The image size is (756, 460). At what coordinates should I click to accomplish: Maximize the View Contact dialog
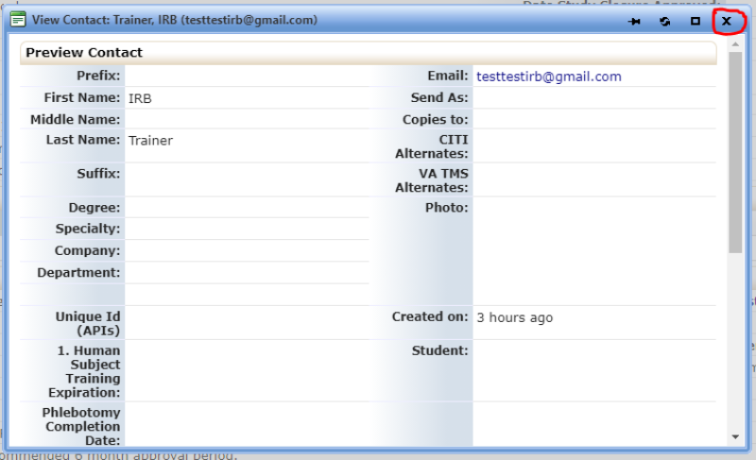(695, 21)
